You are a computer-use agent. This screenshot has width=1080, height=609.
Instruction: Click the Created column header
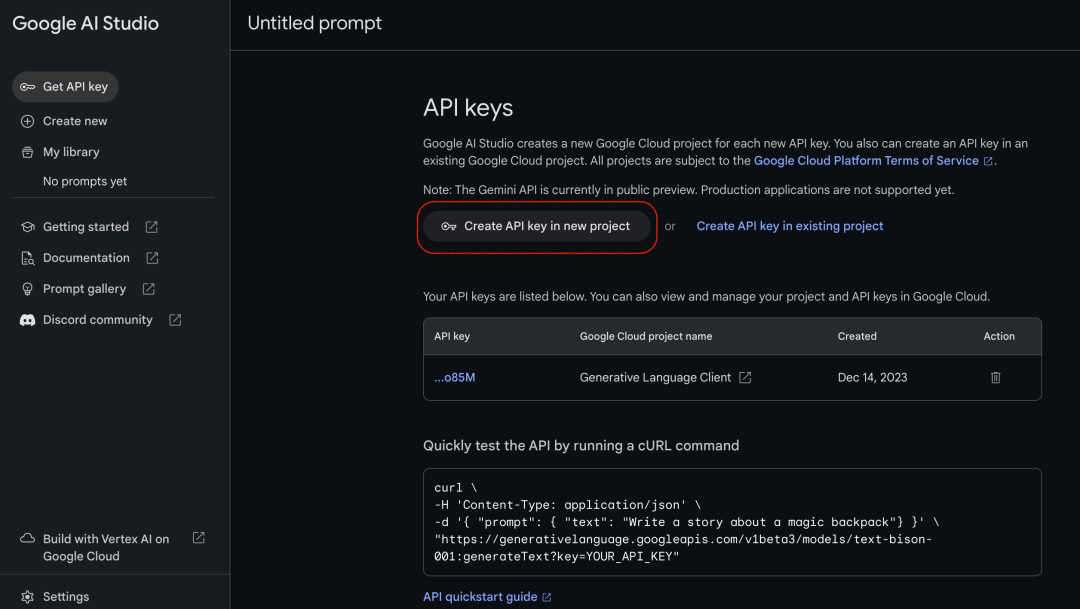[857, 336]
